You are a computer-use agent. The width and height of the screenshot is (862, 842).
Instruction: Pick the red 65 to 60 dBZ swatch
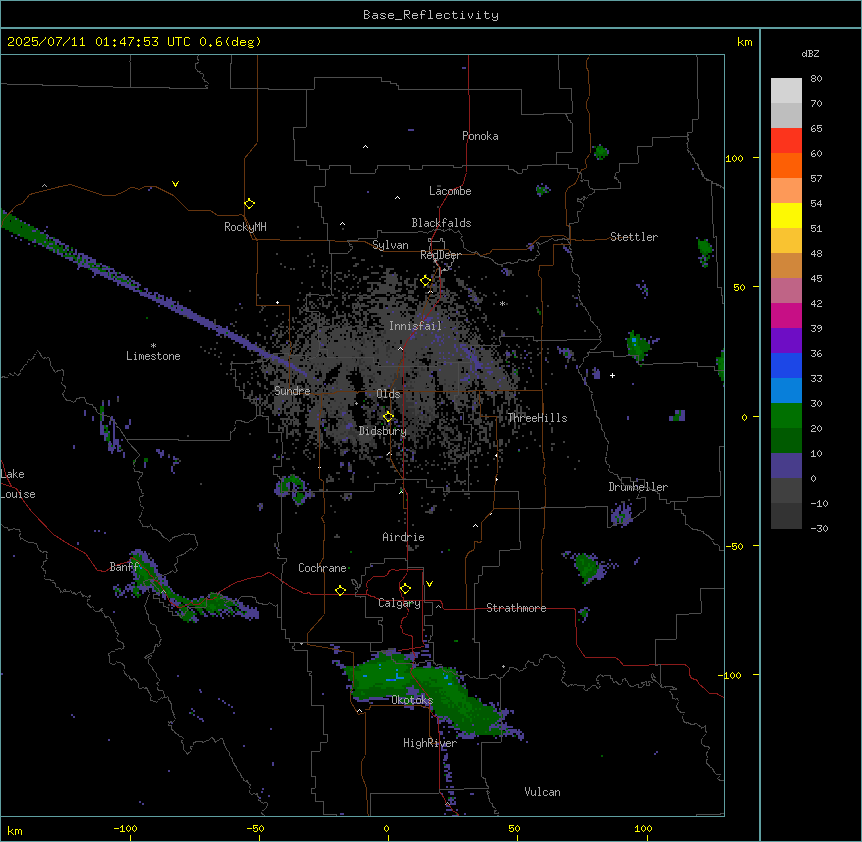(786, 140)
